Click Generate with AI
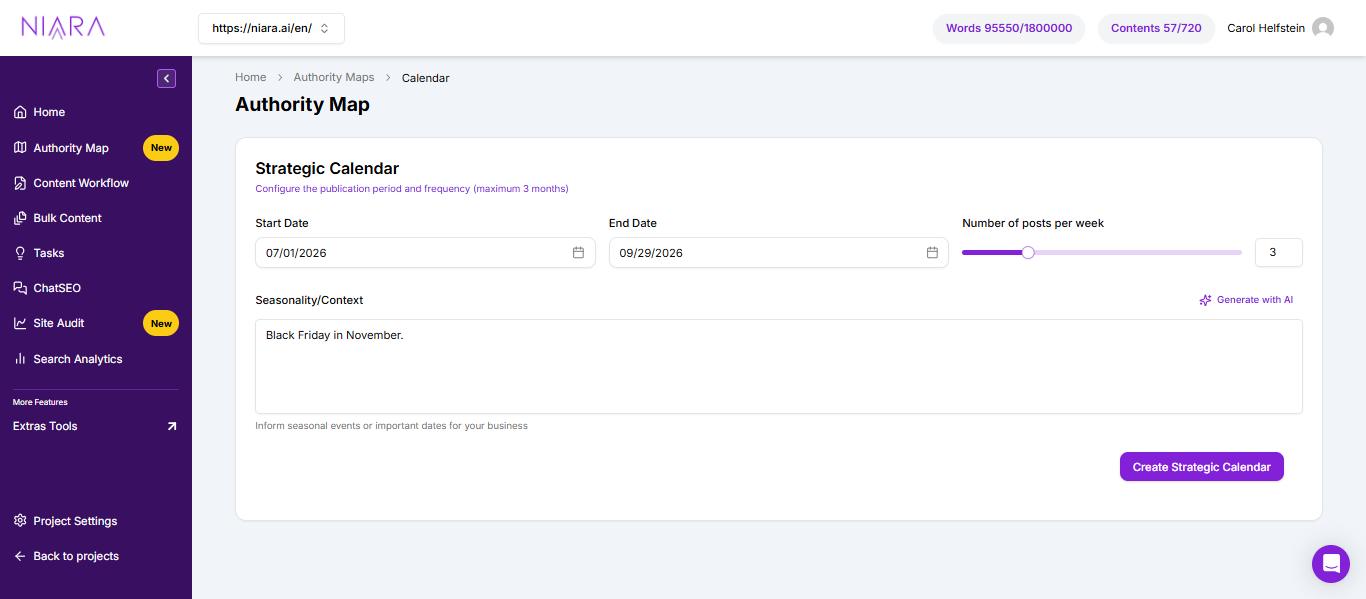 (1246, 300)
